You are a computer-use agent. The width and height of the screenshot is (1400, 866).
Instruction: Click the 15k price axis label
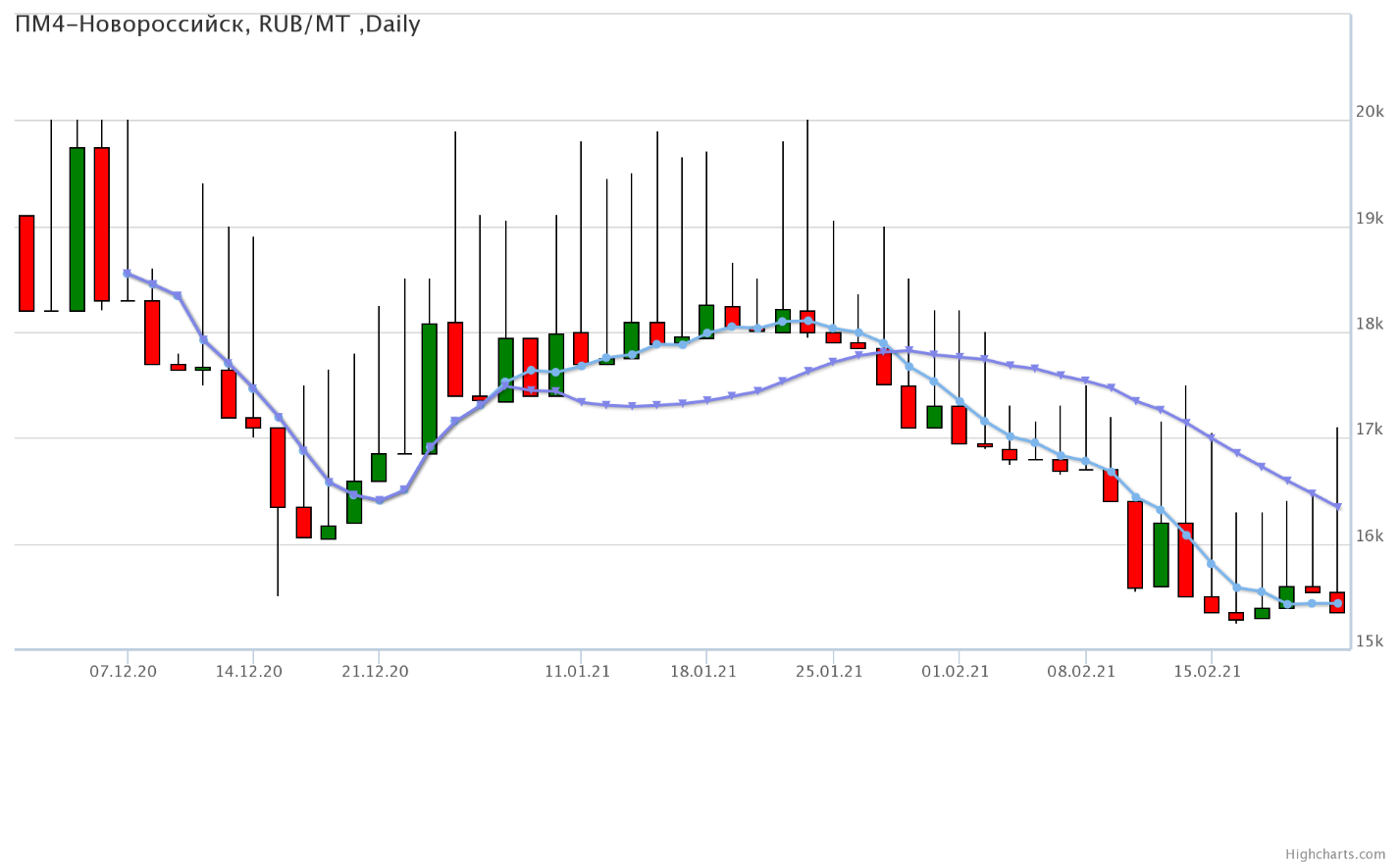[1370, 641]
